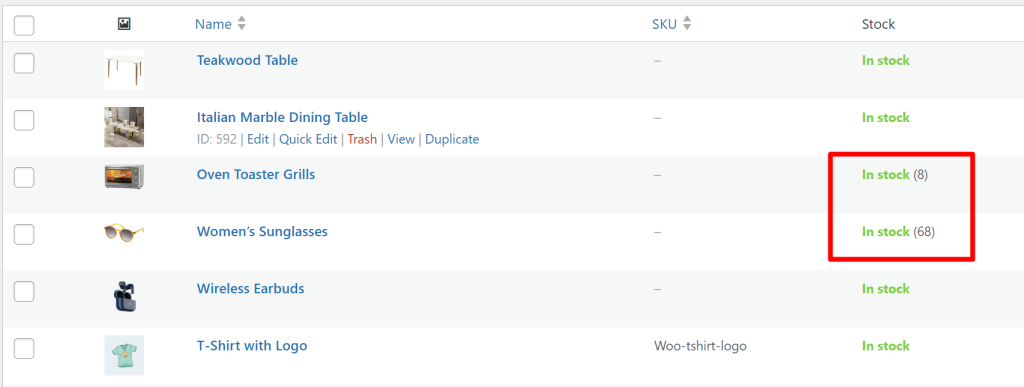Open the Oven Toaster Grills thumbnail

click(124, 176)
